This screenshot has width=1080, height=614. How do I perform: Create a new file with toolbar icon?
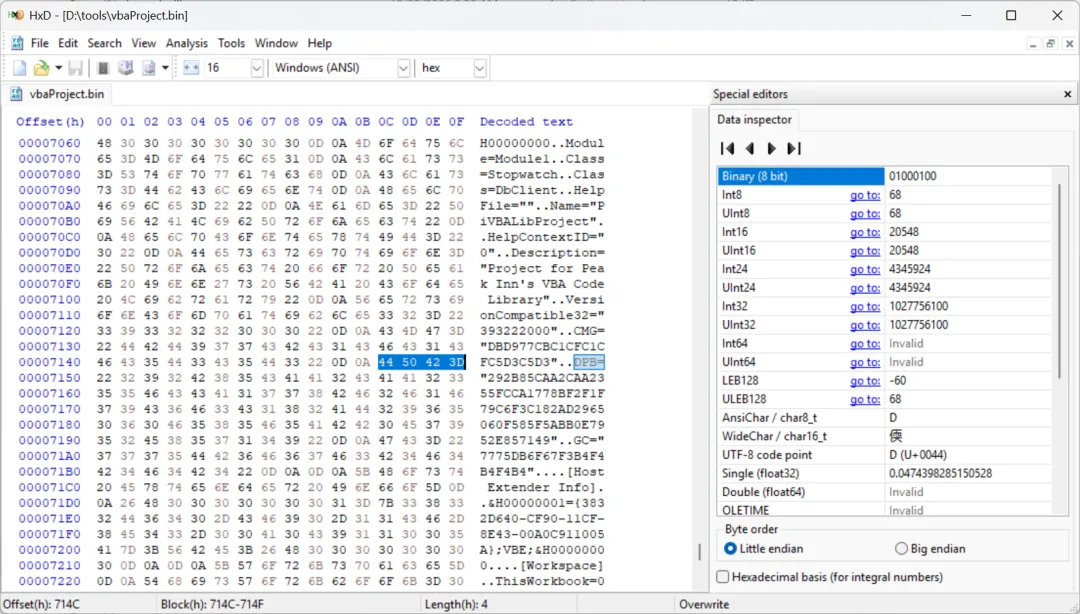[x=19, y=68]
